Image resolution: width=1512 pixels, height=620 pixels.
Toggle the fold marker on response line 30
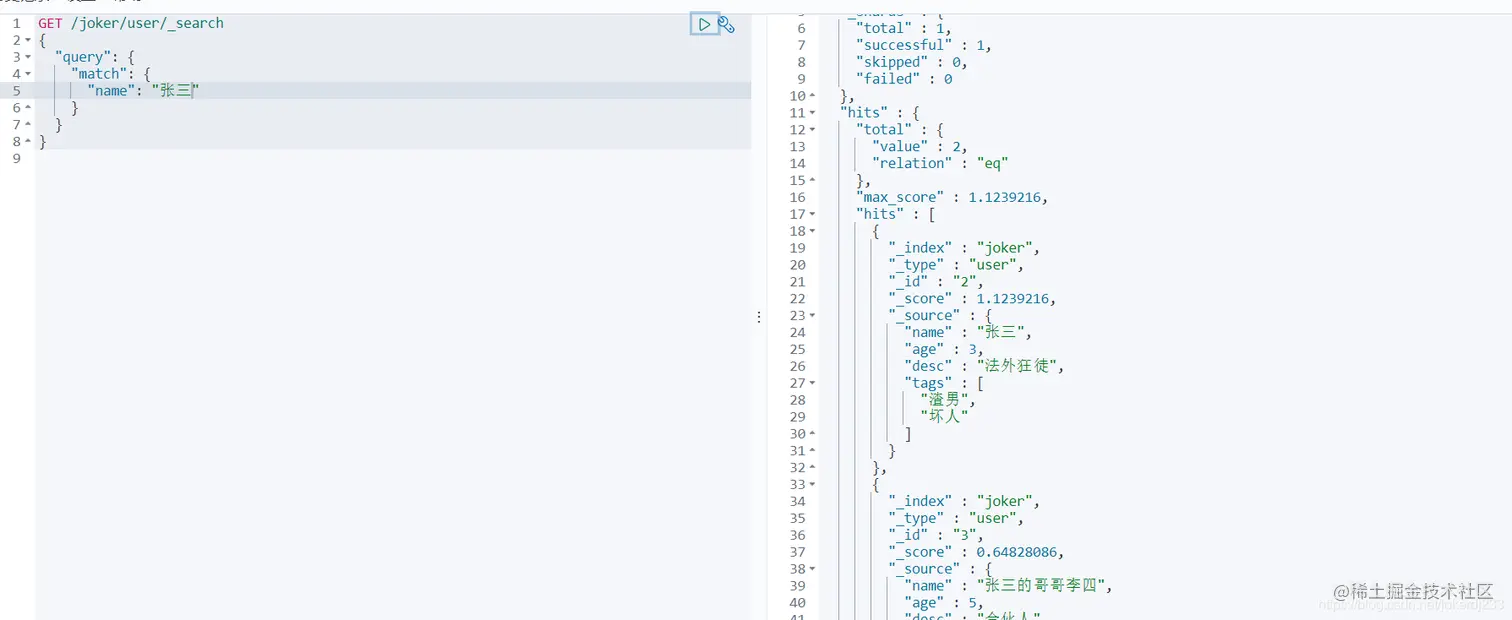pyautogui.click(x=812, y=434)
